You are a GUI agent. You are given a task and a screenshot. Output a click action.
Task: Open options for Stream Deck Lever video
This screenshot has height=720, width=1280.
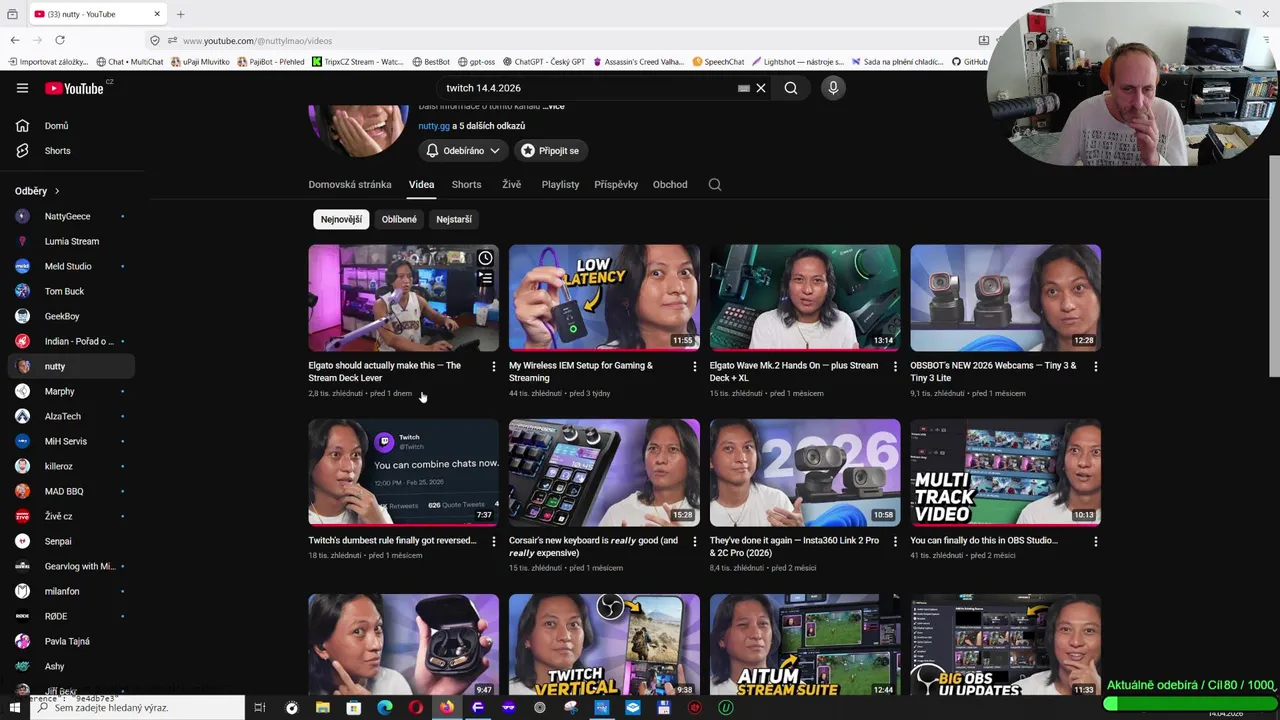pos(493,367)
